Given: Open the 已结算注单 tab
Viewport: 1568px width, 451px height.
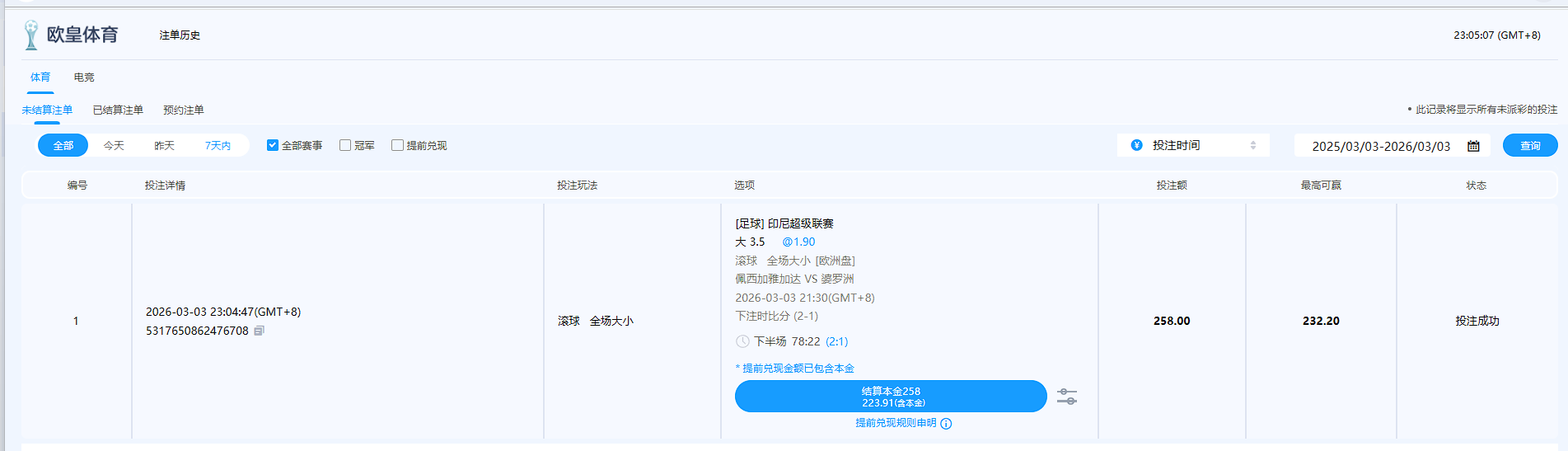Looking at the screenshot, I should [118, 110].
